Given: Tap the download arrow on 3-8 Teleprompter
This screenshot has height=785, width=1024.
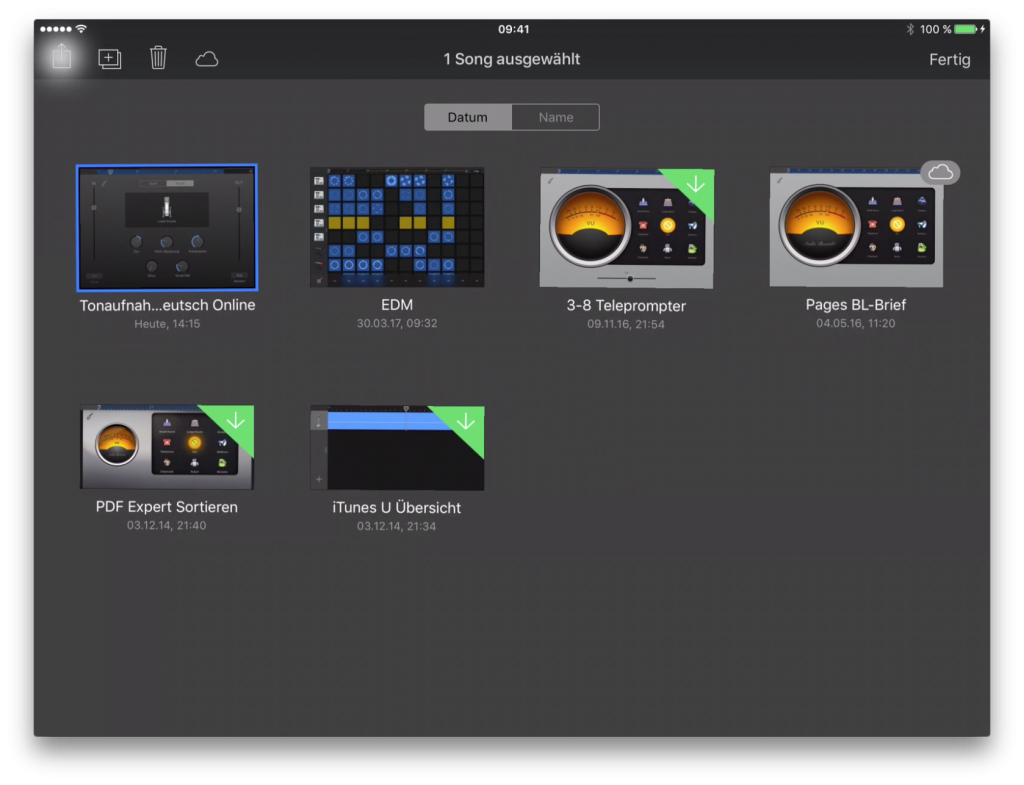Looking at the screenshot, I should [x=696, y=185].
